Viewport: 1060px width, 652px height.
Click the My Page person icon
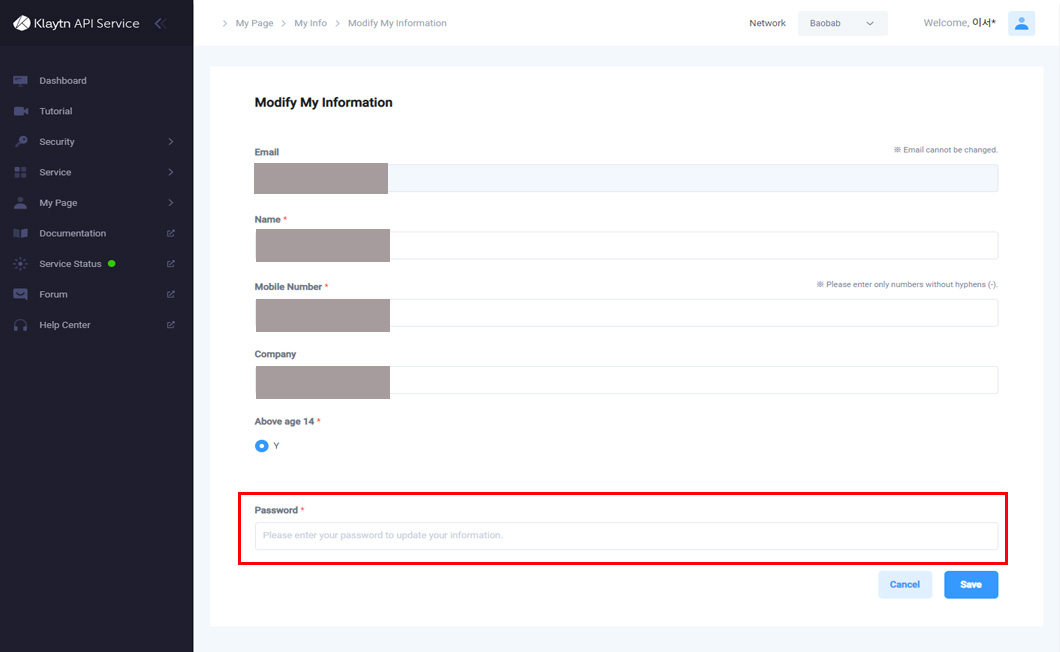pyautogui.click(x=20, y=202)
